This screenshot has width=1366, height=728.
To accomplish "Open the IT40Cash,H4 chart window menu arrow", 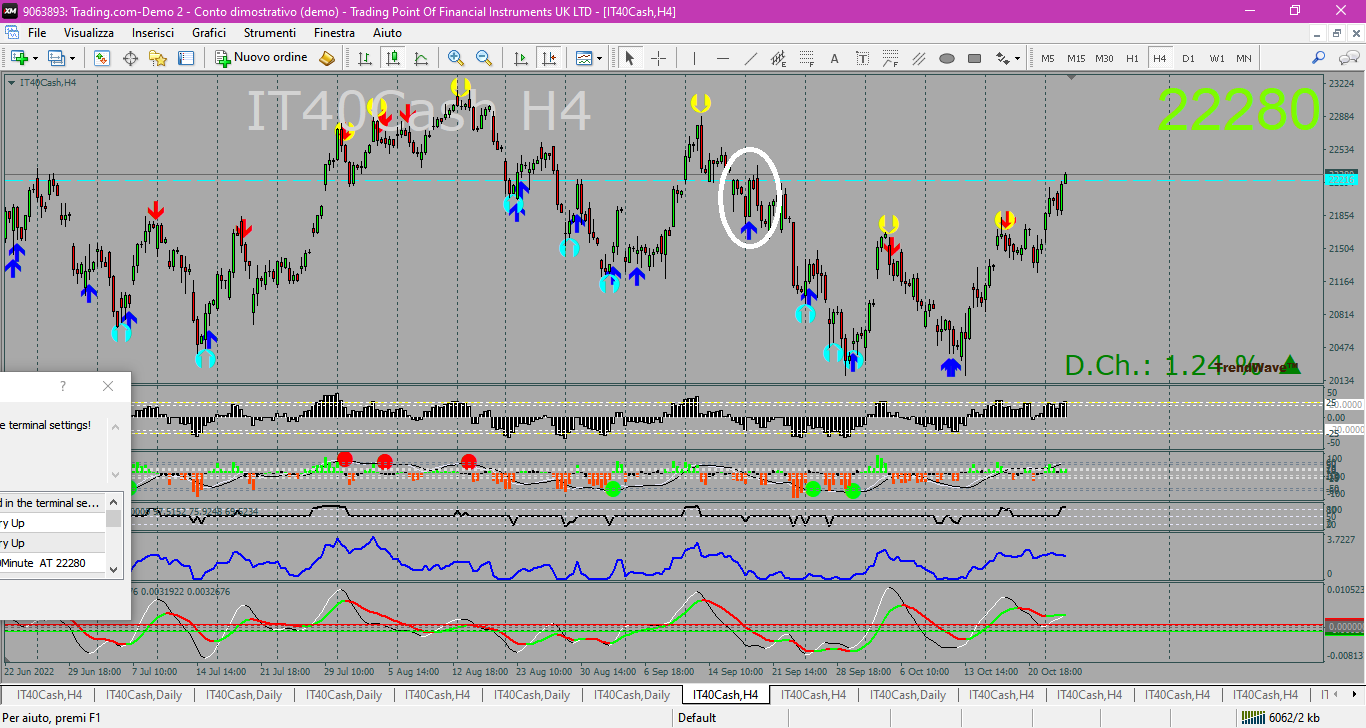I will click(x=11, y=82).
